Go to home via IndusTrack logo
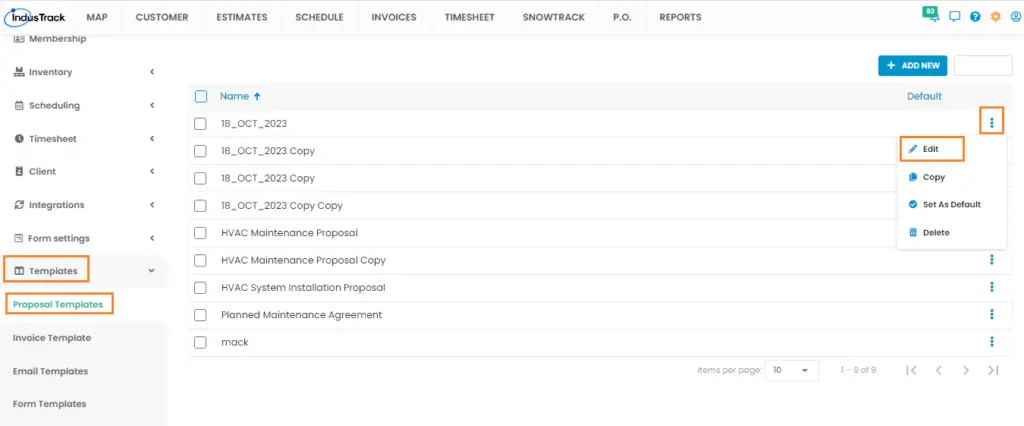 35,17
